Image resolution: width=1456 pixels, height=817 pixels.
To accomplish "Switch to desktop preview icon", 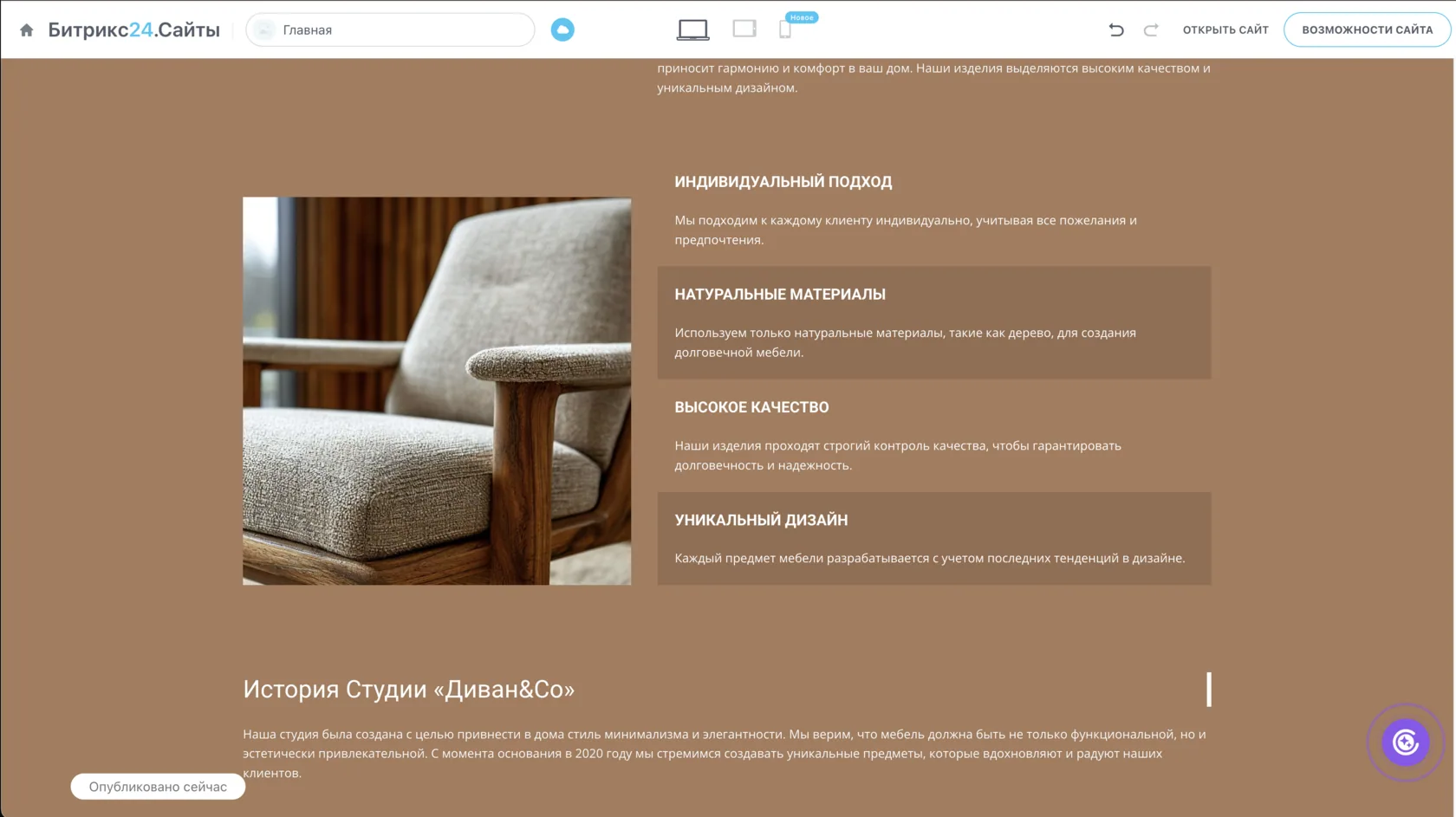I will pyautogui.click(x=692, y=29).
